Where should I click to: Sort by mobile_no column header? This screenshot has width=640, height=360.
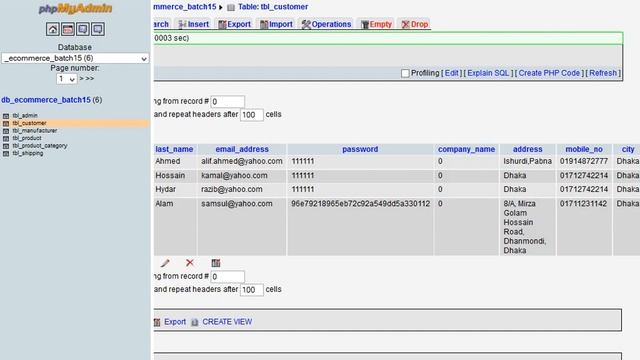[584, 149]
